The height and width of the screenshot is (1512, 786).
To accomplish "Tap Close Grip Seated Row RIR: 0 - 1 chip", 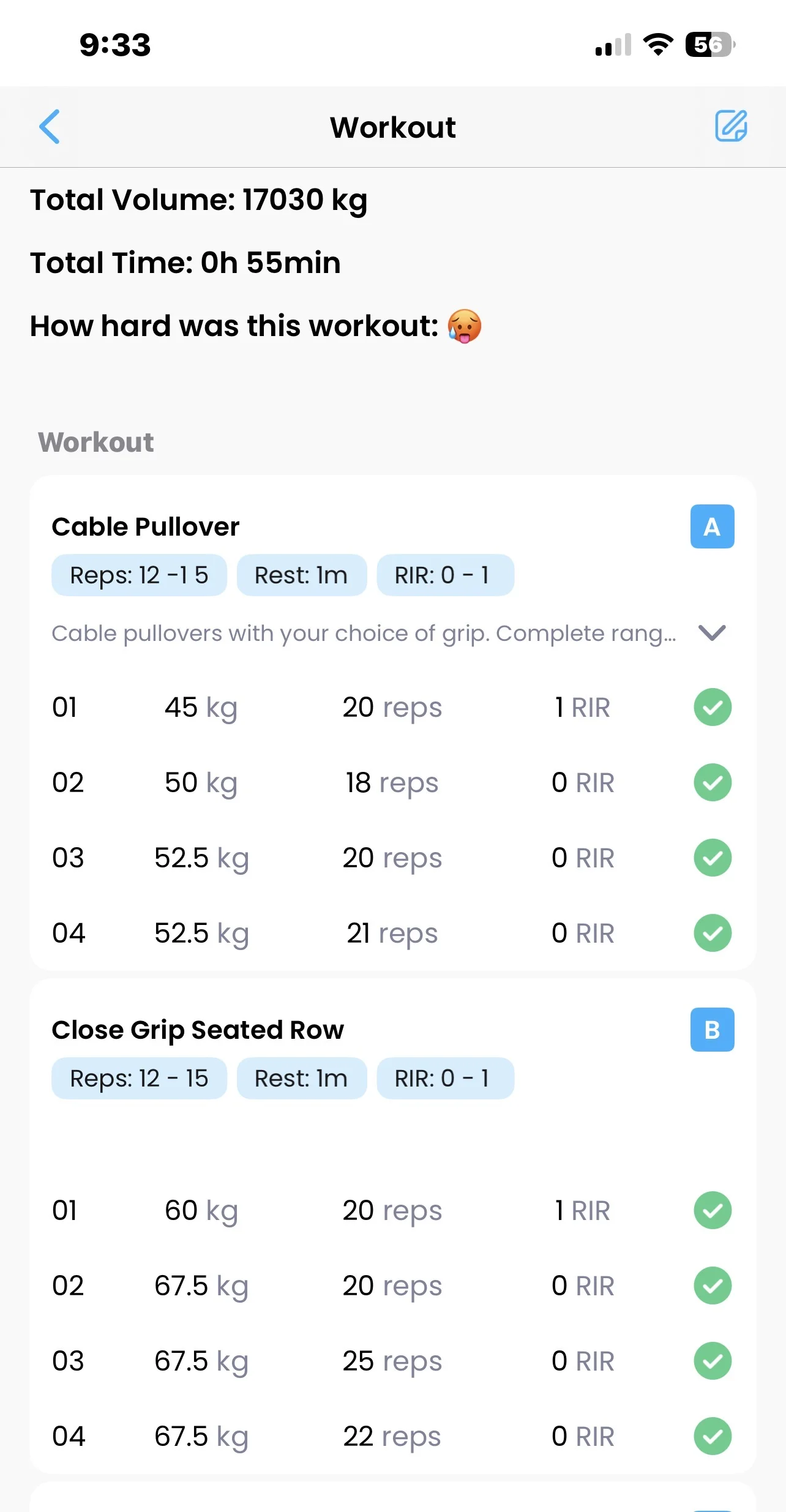I will point(445,1079).
